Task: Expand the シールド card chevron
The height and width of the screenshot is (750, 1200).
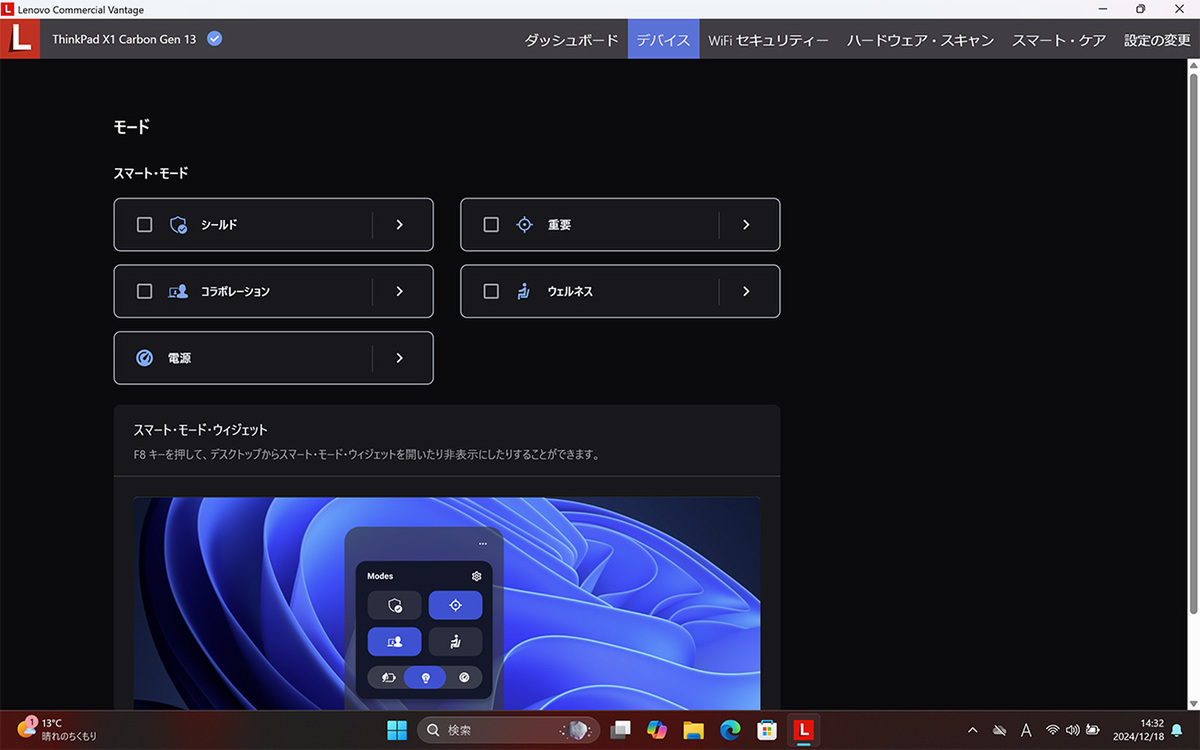Action: click(399, 225)
